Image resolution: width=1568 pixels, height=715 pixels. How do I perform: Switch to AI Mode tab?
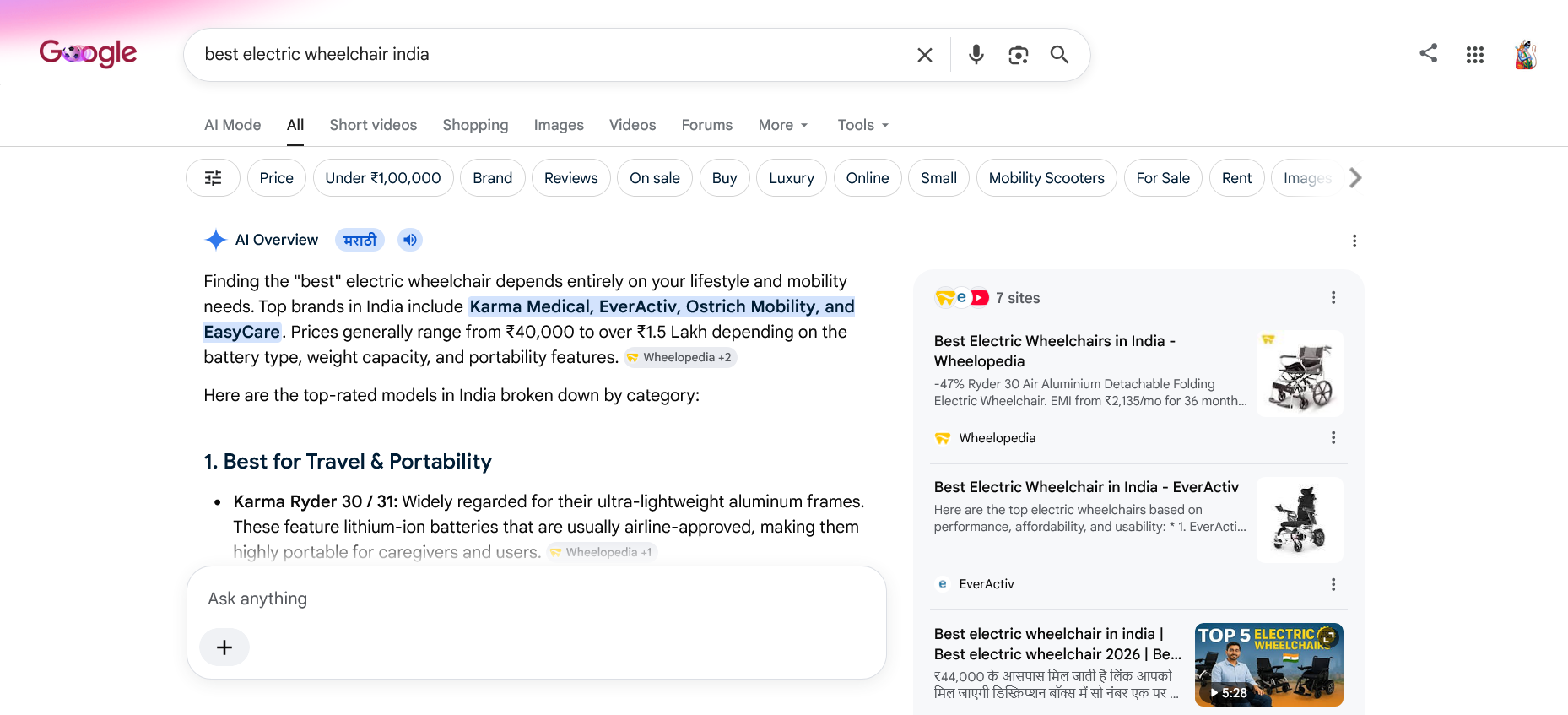pos(233,125)
